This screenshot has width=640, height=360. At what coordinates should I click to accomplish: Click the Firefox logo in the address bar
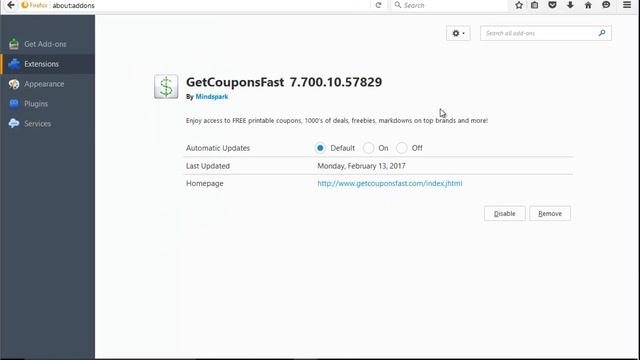[x=25, y=5]
